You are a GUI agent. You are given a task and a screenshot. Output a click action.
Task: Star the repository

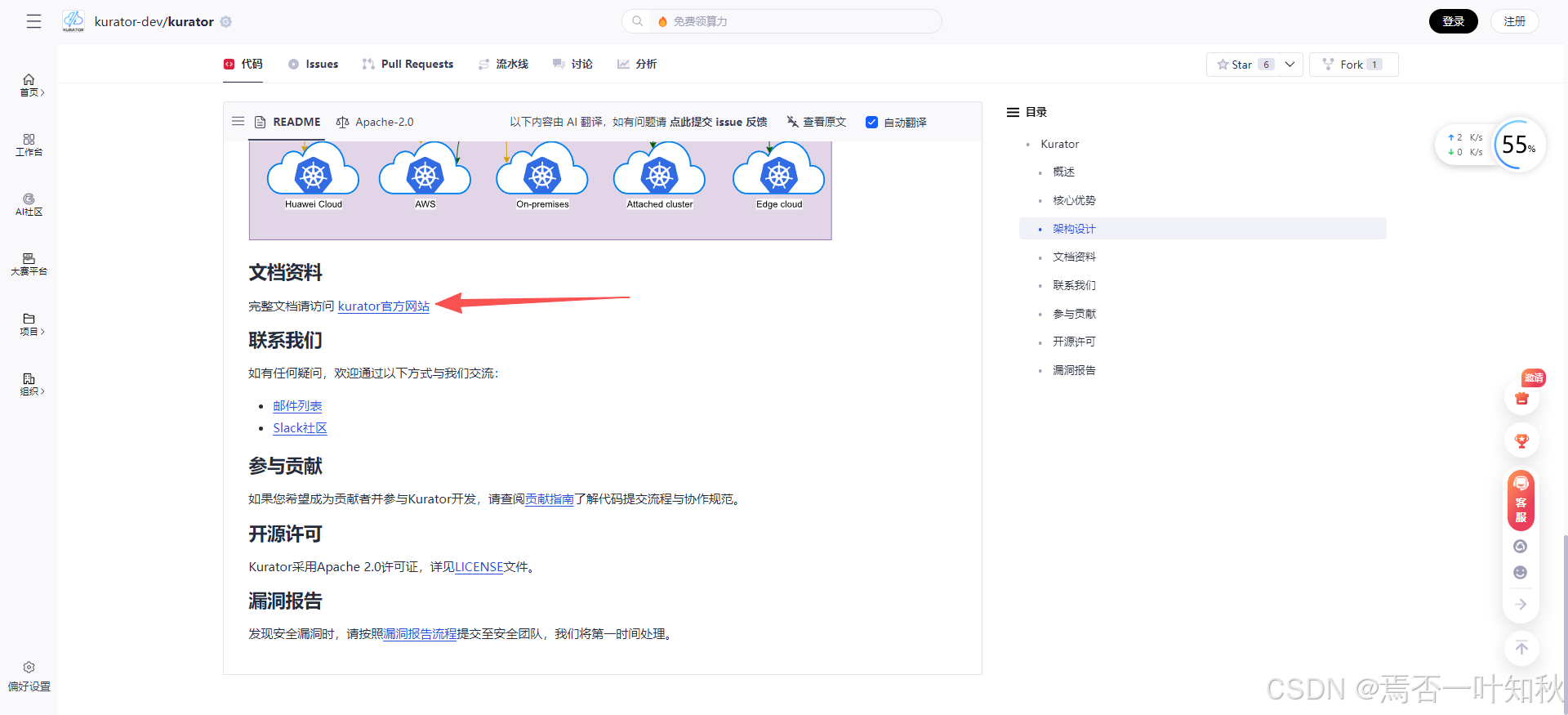[x=1243, y=65]
